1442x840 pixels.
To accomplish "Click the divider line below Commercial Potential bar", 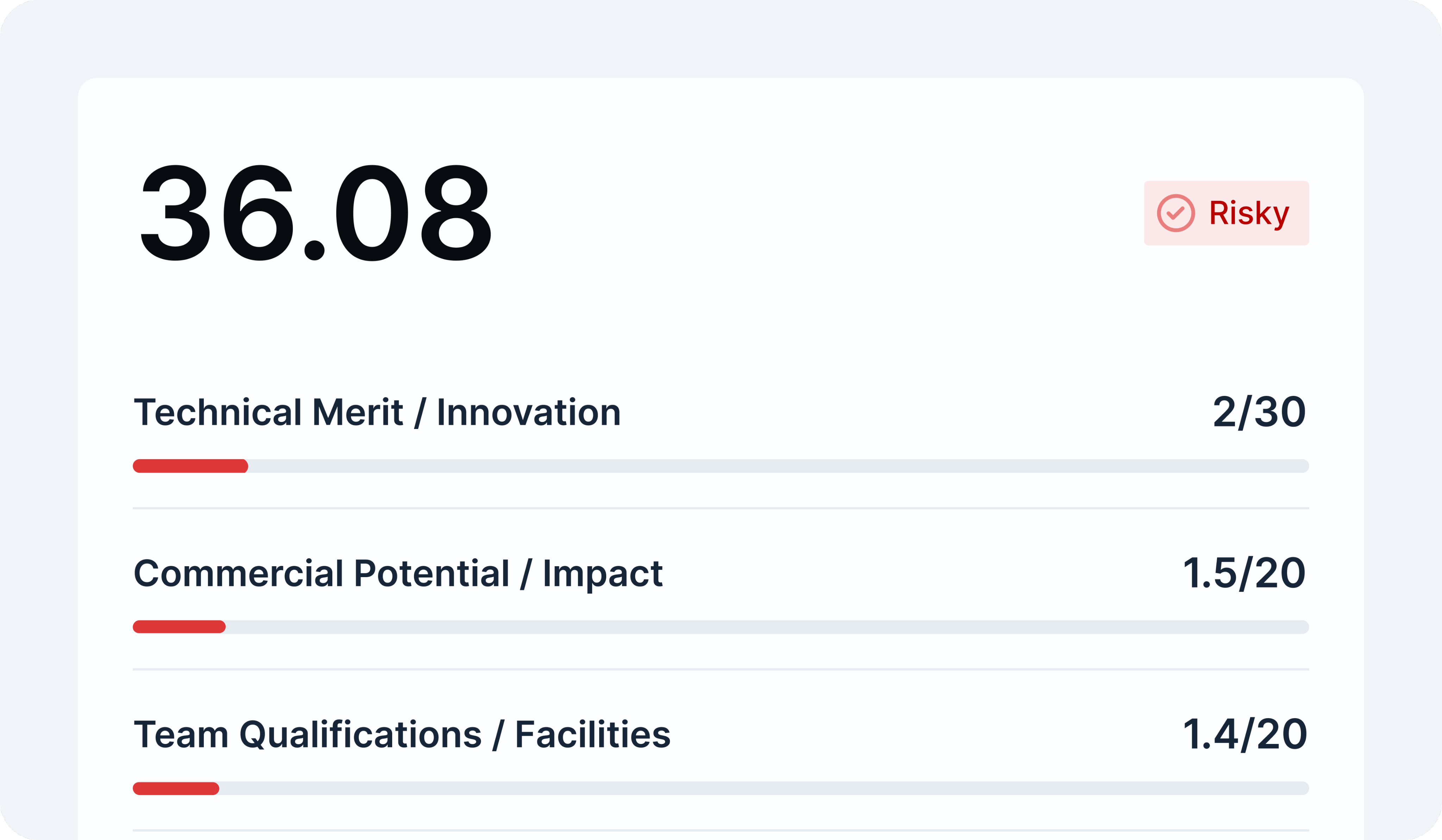I will coord(720,669).
